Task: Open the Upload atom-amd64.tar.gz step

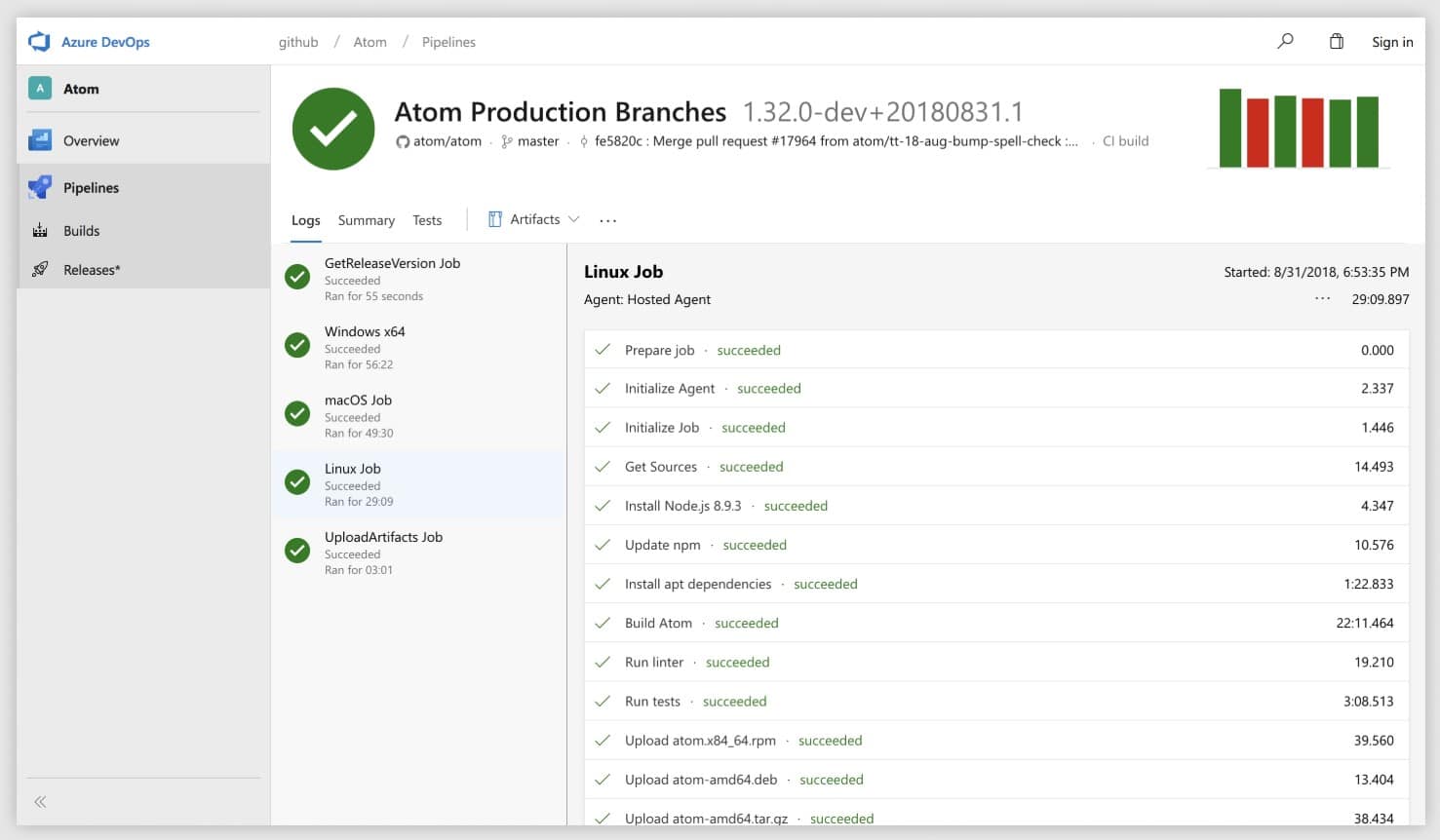Action: 996,815
